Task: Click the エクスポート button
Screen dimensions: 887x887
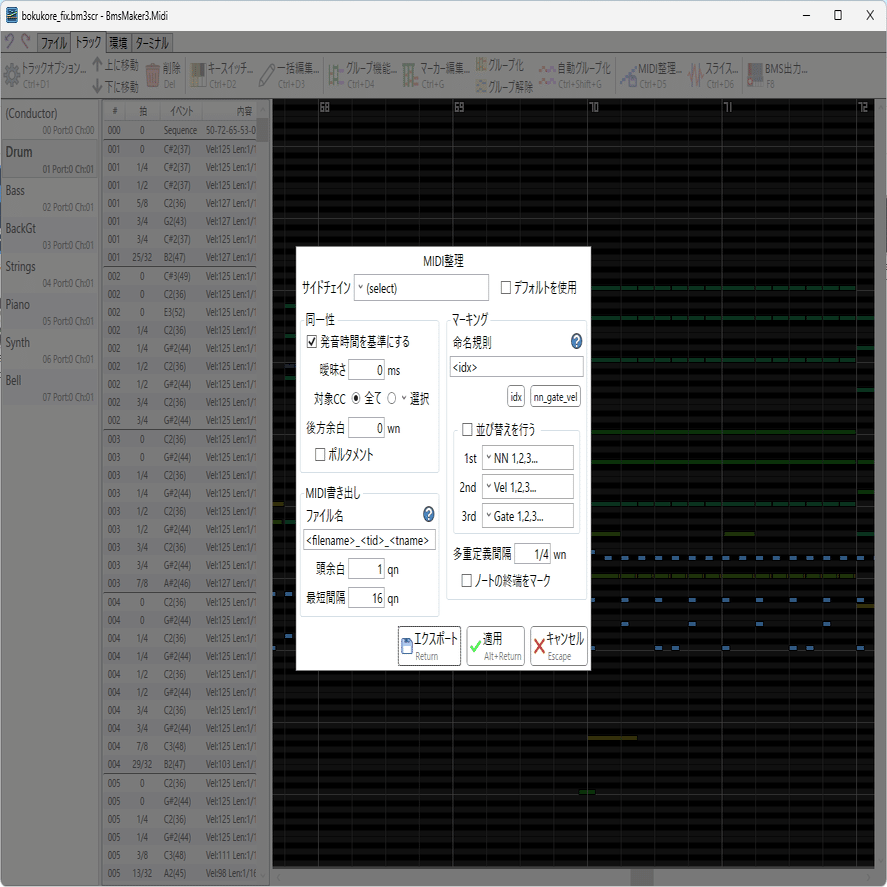Action: click(x=428, y=645)
